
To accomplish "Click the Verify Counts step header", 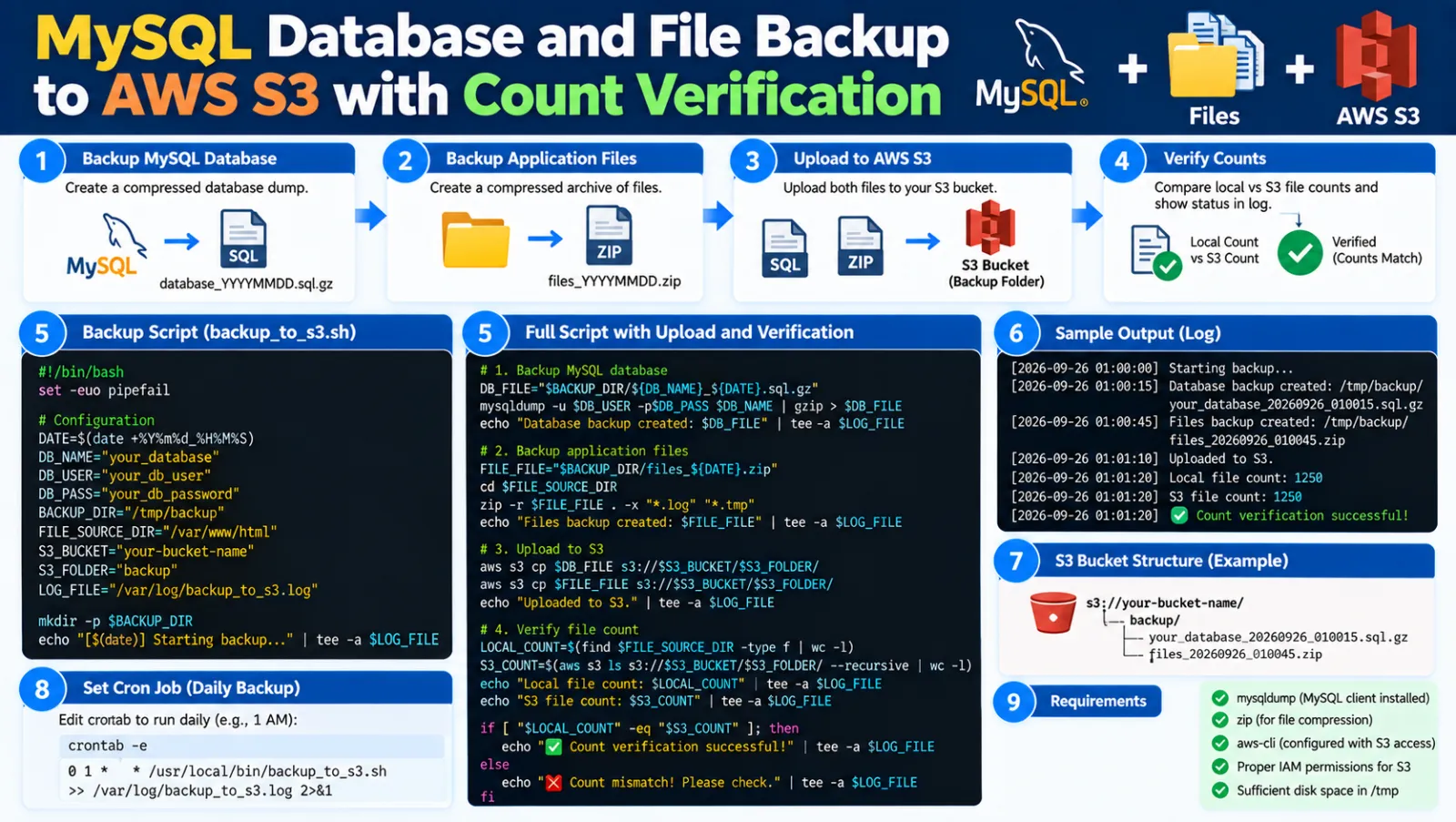I will pyautogui.click(x=1269, y=158).
